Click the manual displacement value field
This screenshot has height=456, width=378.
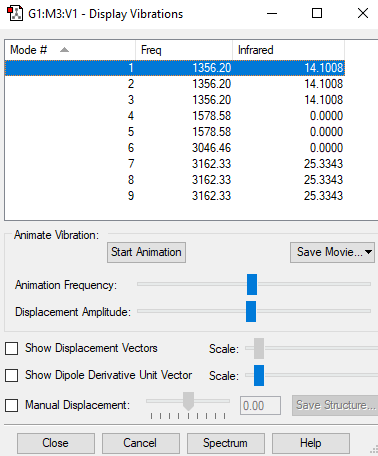[x=260, y=405]
